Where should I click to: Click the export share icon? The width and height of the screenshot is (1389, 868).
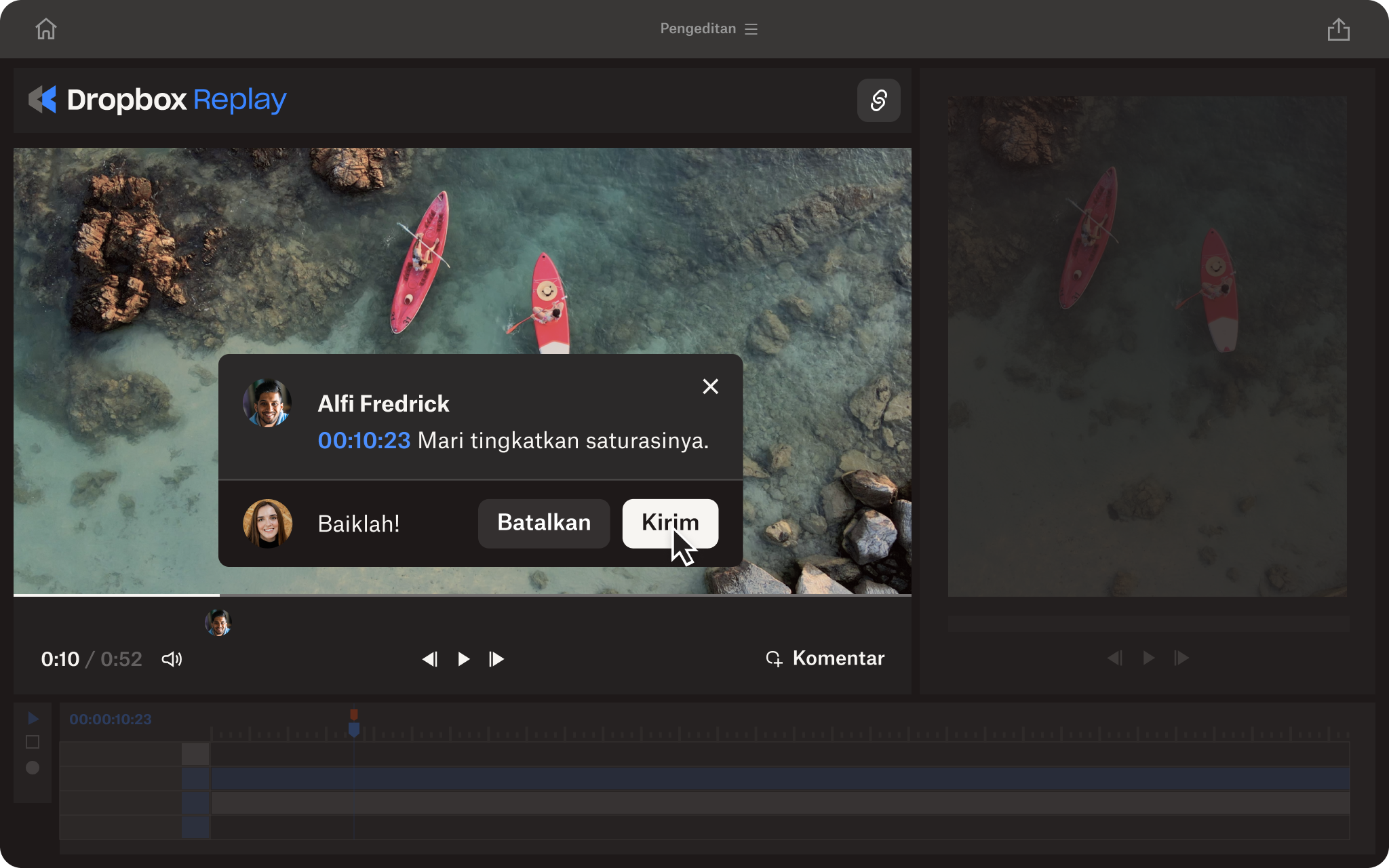pyautogui.click(x=1338, y=29)
